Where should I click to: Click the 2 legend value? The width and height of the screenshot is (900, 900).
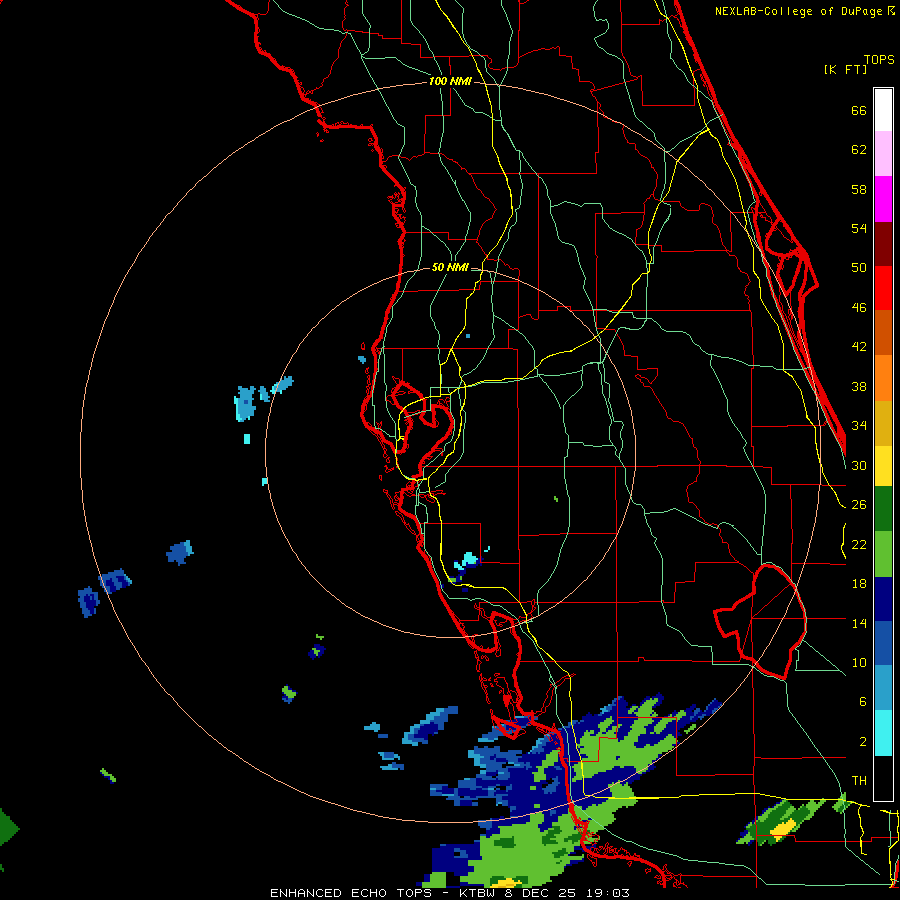[863, 741]
